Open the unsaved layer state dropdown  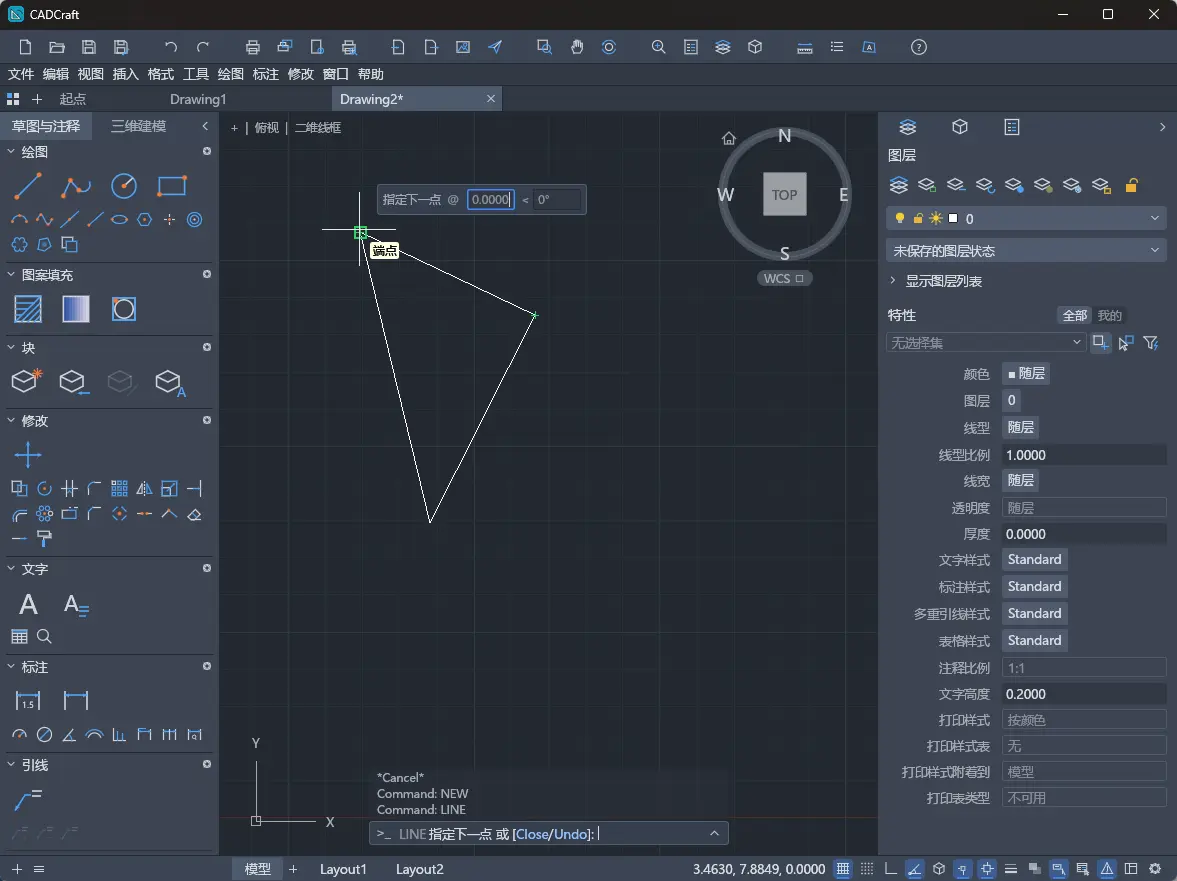[x=1026, y=251]
